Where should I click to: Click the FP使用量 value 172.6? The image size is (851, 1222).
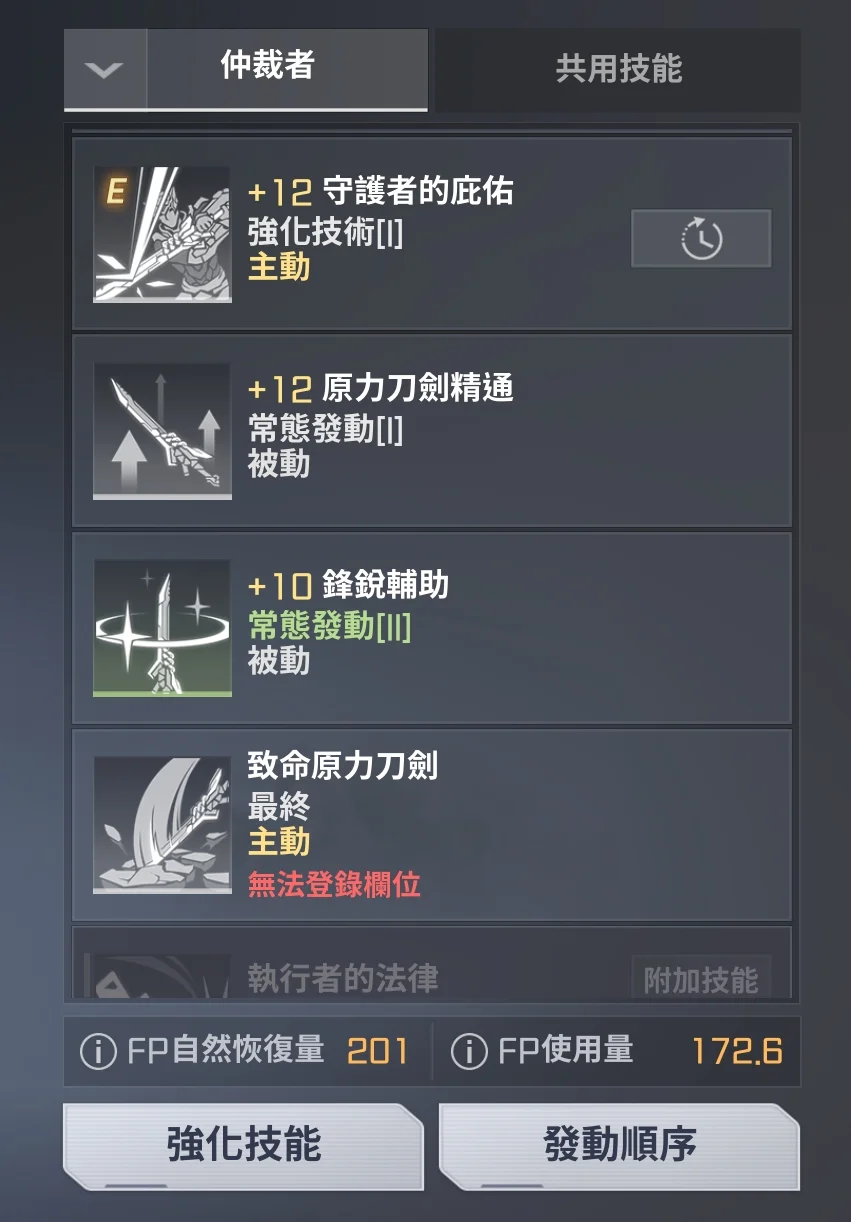tap(737, 1051)
